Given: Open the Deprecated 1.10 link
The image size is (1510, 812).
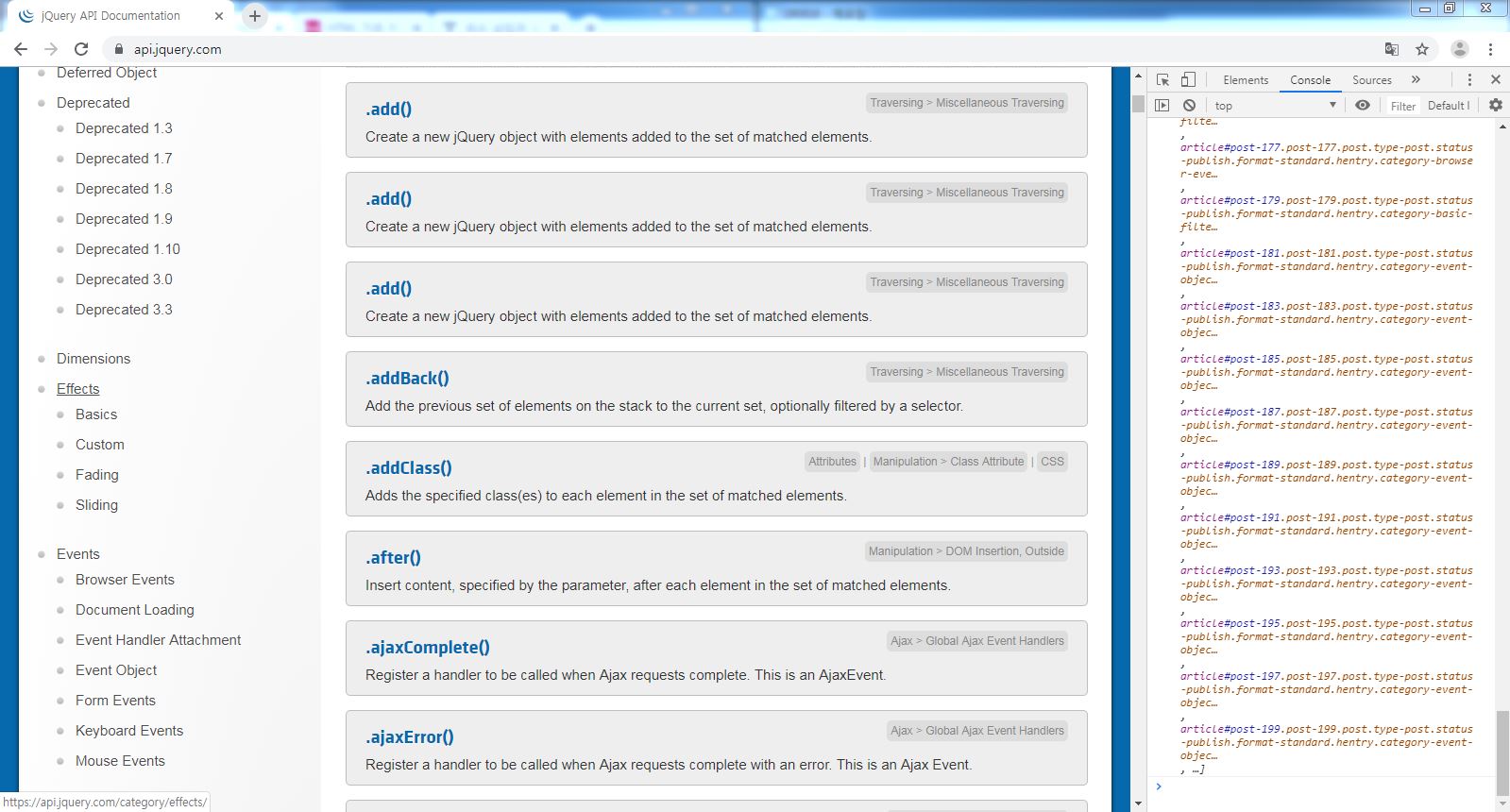Looking at the screenshot, I should point(127,249).
